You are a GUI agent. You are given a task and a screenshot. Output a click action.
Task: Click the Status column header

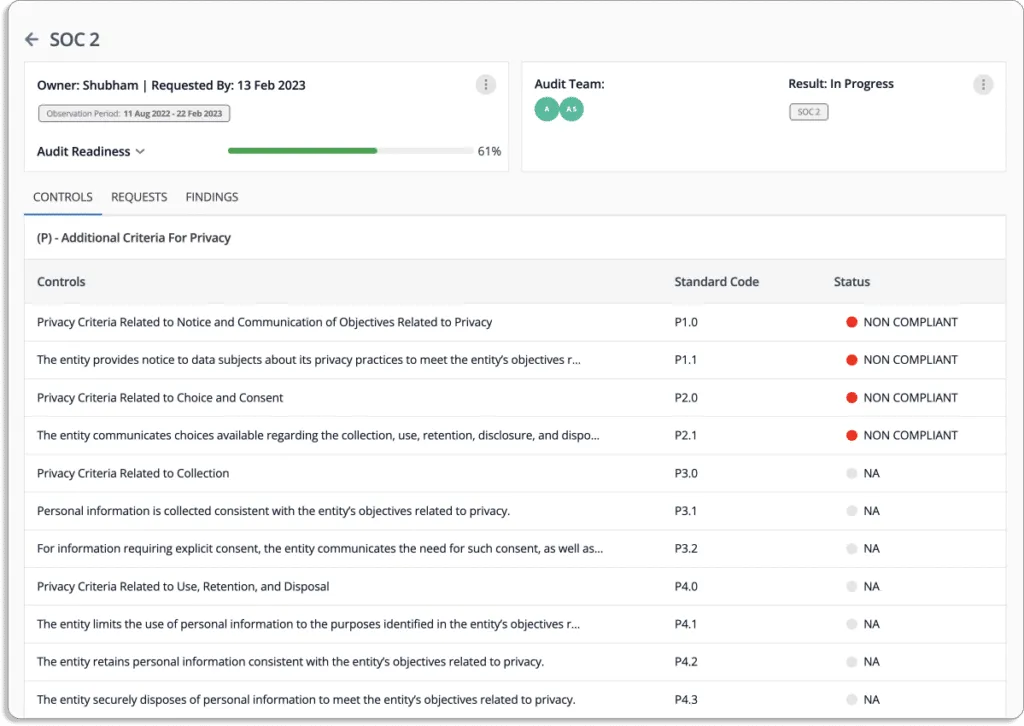(852, 282)
